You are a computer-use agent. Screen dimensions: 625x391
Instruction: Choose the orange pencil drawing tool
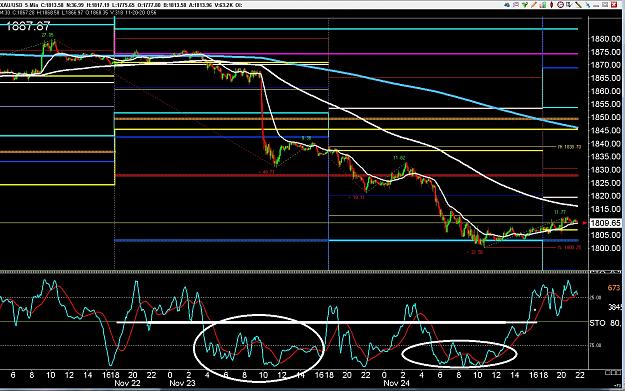point(534,5)
